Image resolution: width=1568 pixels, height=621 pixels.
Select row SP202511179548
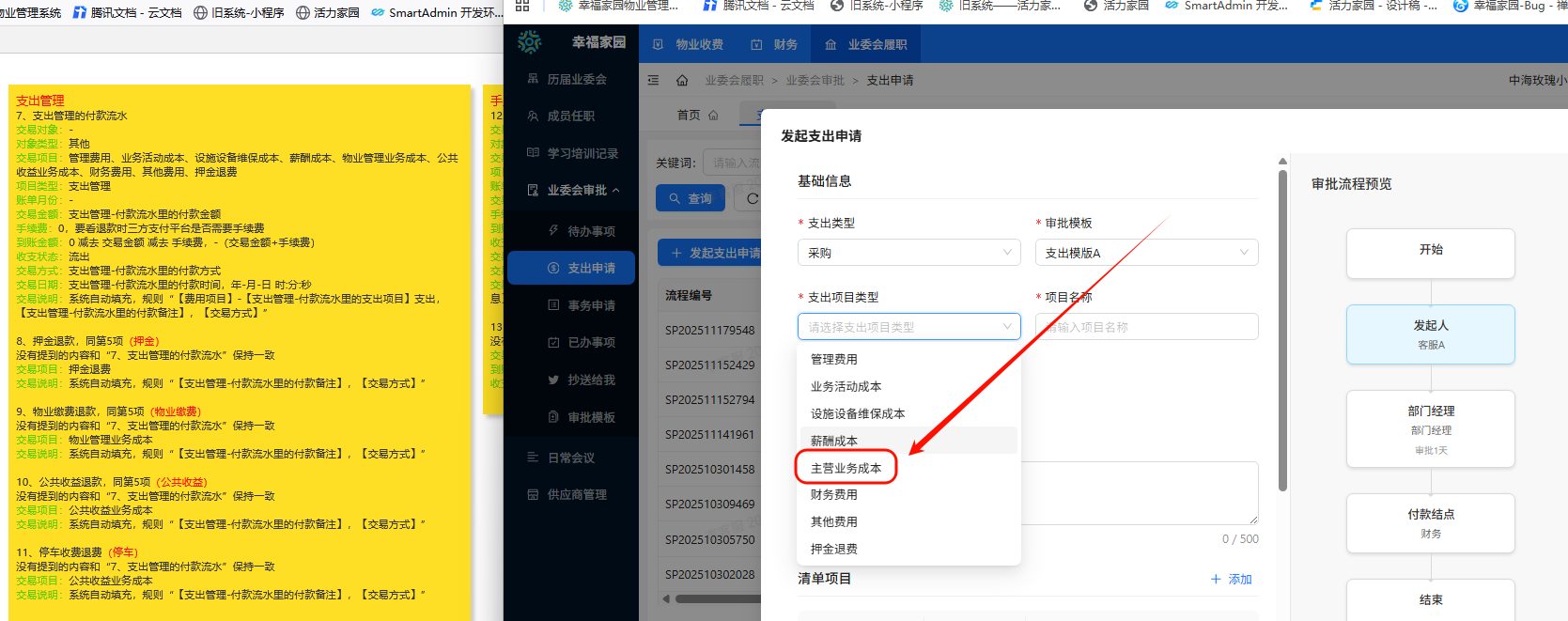coord(709,330)
